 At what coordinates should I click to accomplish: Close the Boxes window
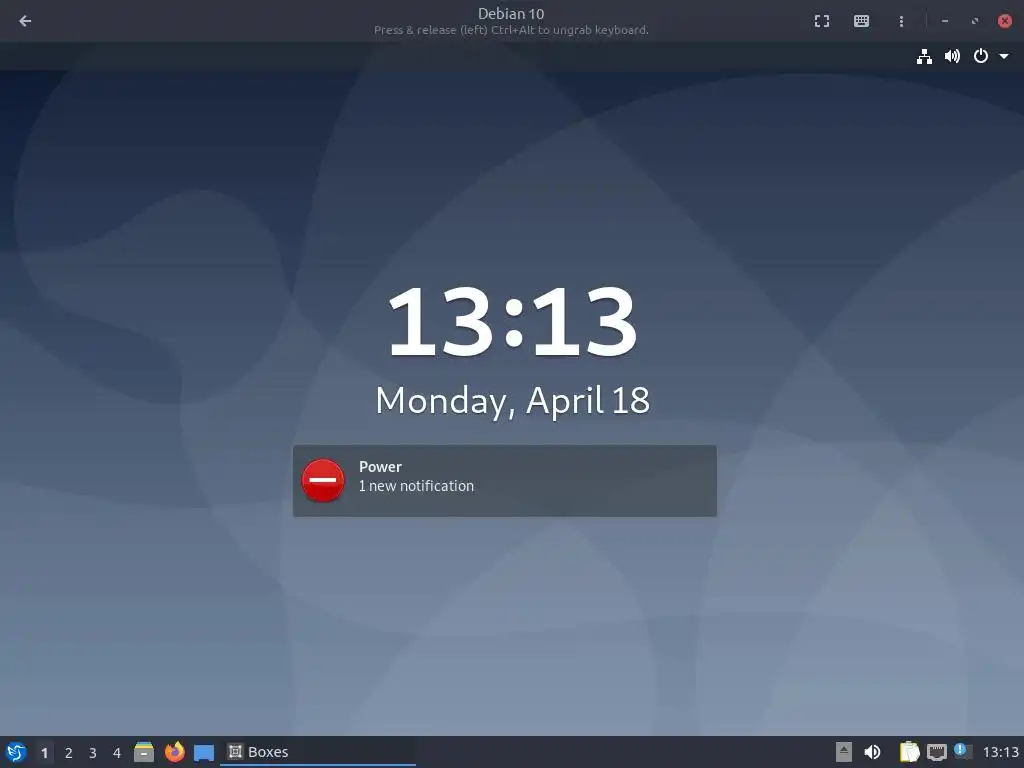tap(1005, 21)
